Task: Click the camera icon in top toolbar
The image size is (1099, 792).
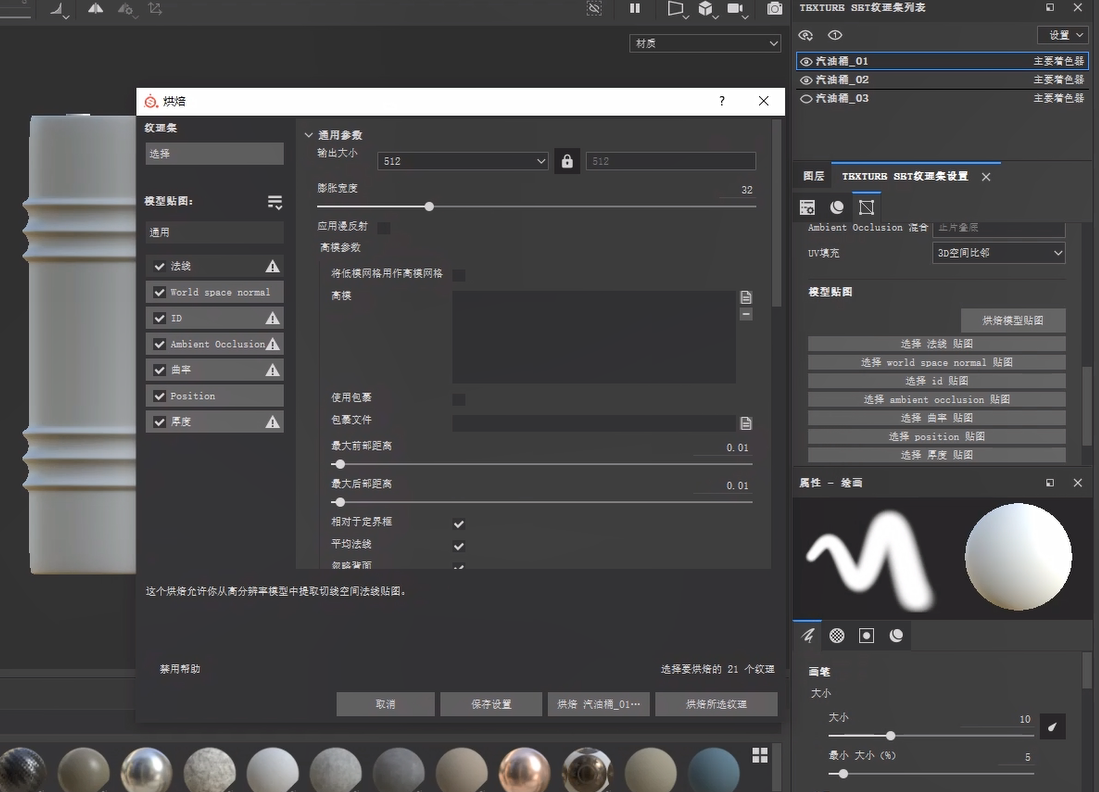Action: [x=774, y=9]
